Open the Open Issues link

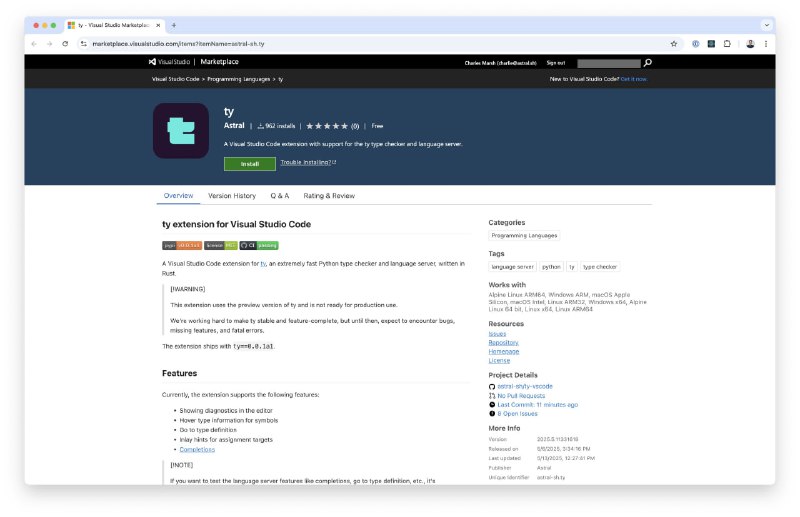point(517,414)
